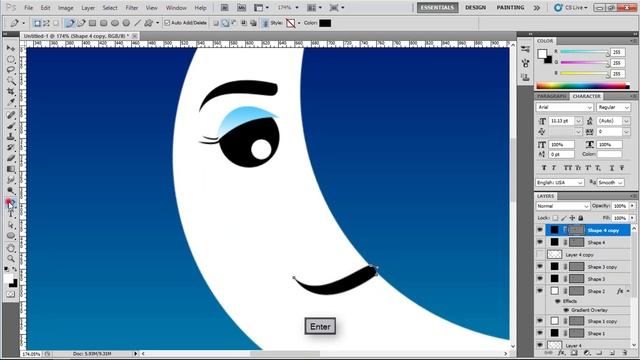Click the red R slider in Color panel
The height and width of the screenshot is (360, 640).
coord(584,52)
